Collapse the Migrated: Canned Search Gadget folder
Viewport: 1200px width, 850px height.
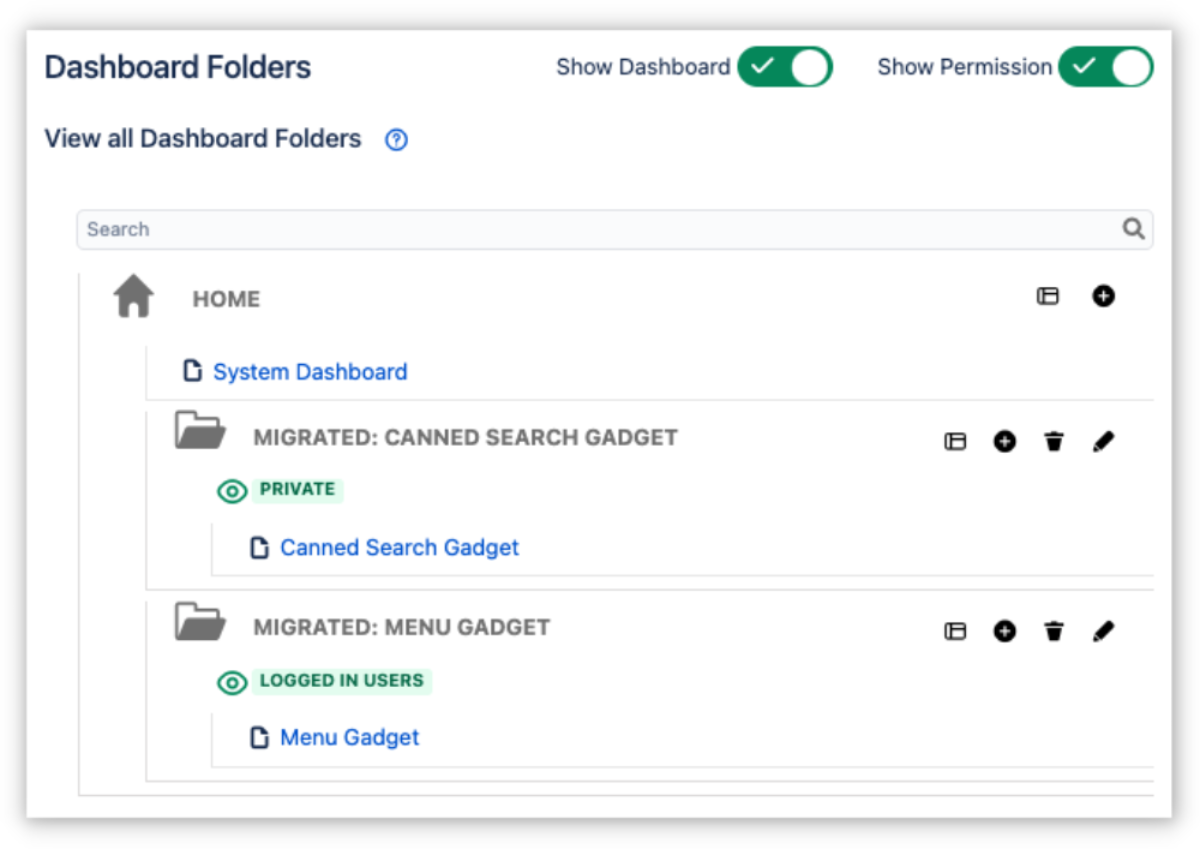(x=200, y=431)
